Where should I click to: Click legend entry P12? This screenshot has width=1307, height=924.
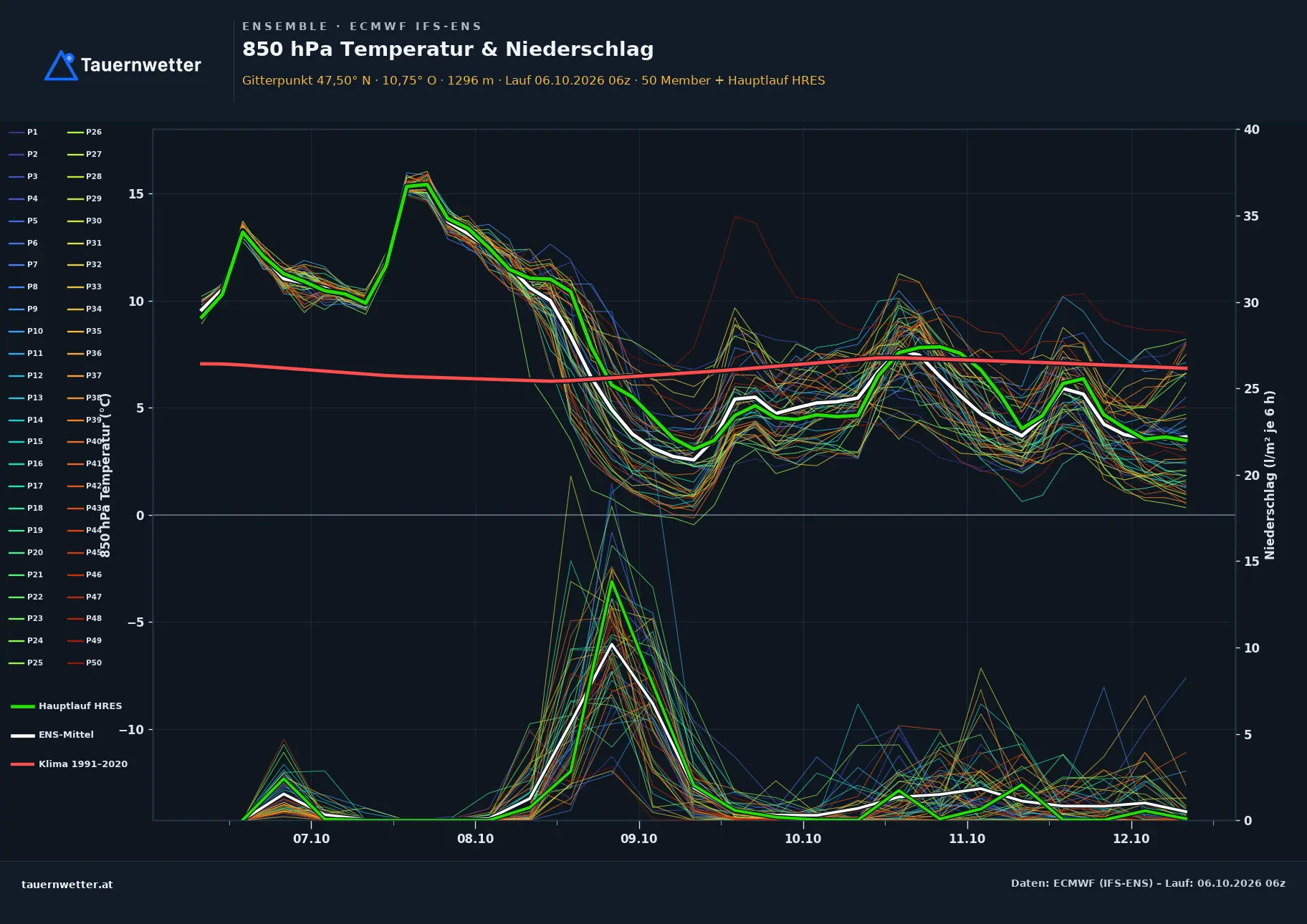coord(26,376)
